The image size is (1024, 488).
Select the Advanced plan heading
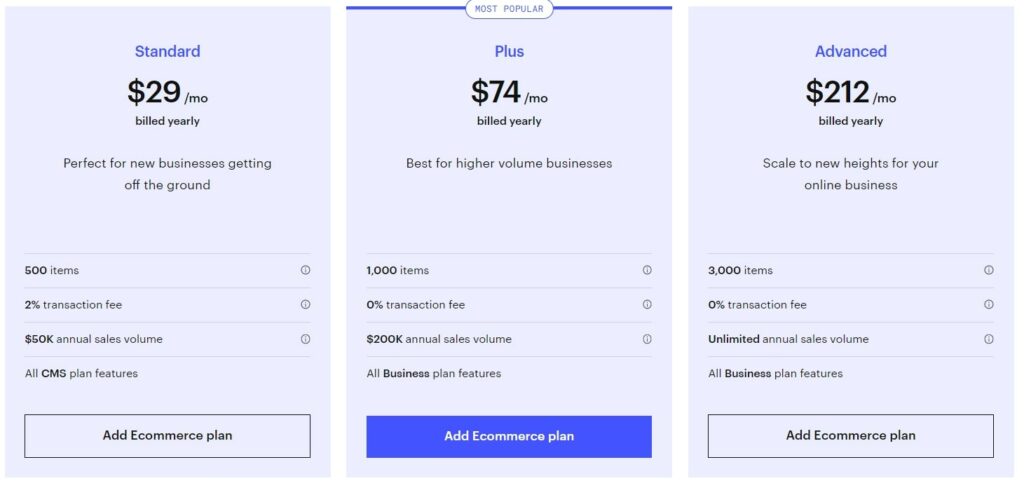point(851,51)
